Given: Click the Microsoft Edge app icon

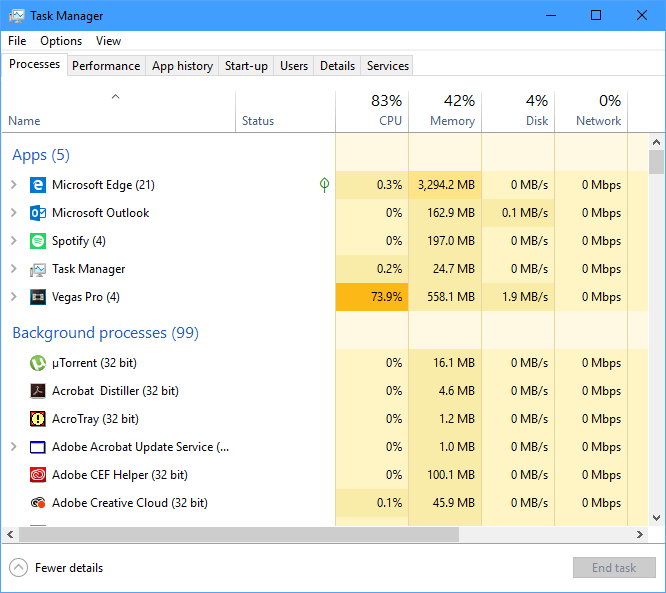Looking at the screenshot, I should pos(38,185).
